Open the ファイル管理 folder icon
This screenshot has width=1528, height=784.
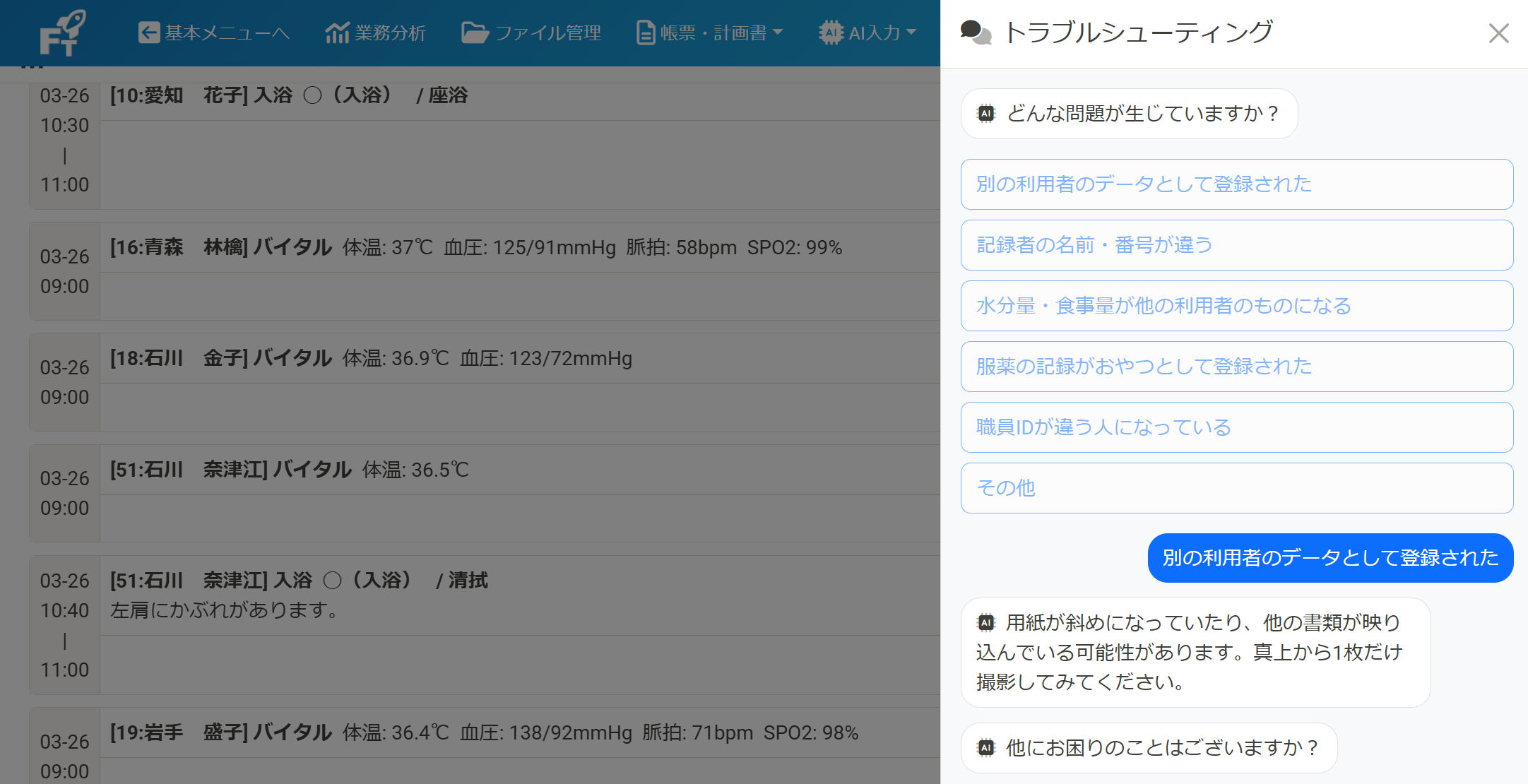[475, 31]
